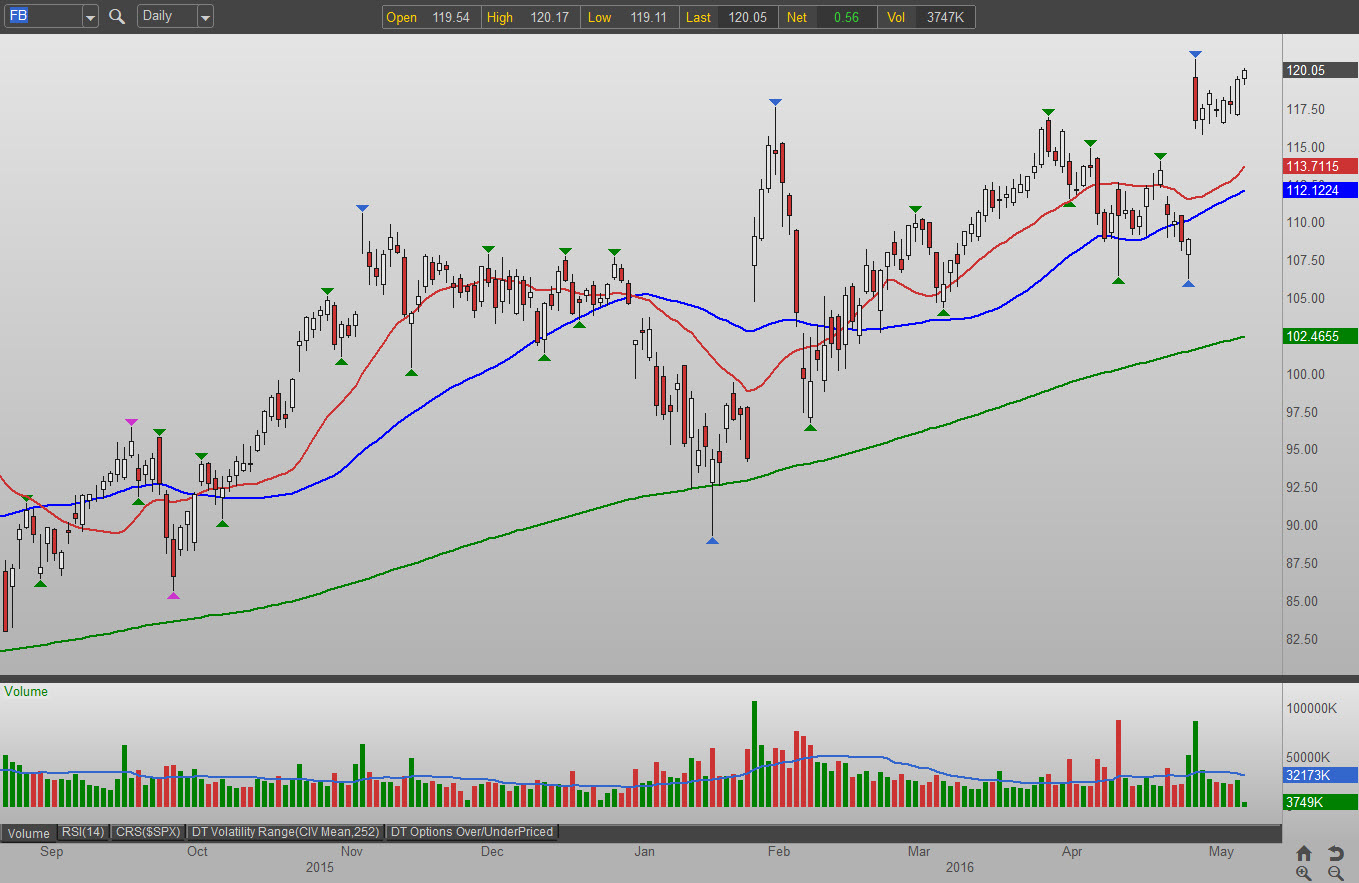The height and width of the screenshot is (883, 1359).
Task: Click the Jan label on time axis
Action: [645, 852]
